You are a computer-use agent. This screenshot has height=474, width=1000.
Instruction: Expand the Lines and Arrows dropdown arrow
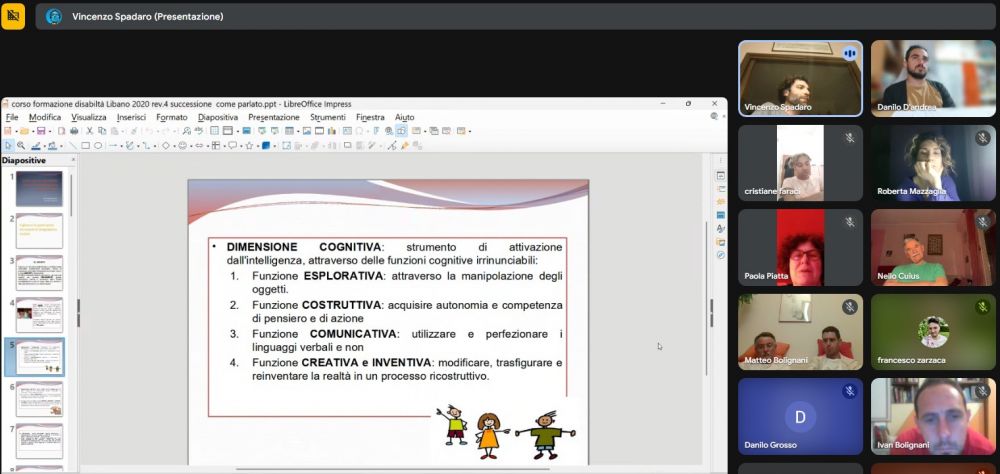(x=122, y=146)
